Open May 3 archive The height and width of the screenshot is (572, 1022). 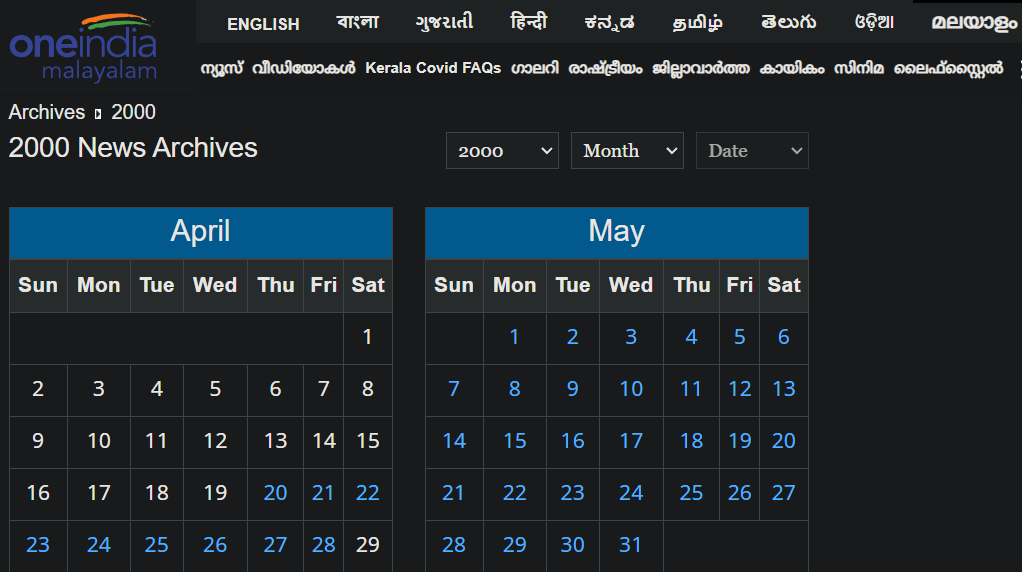pos(631,337)
